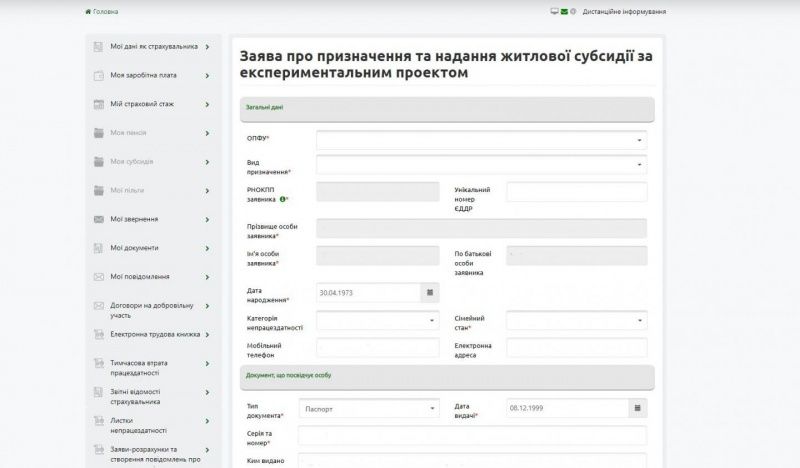Click the calendar icon beside Мій страховий стаж

pyautogui.click(x=99, y=104)
